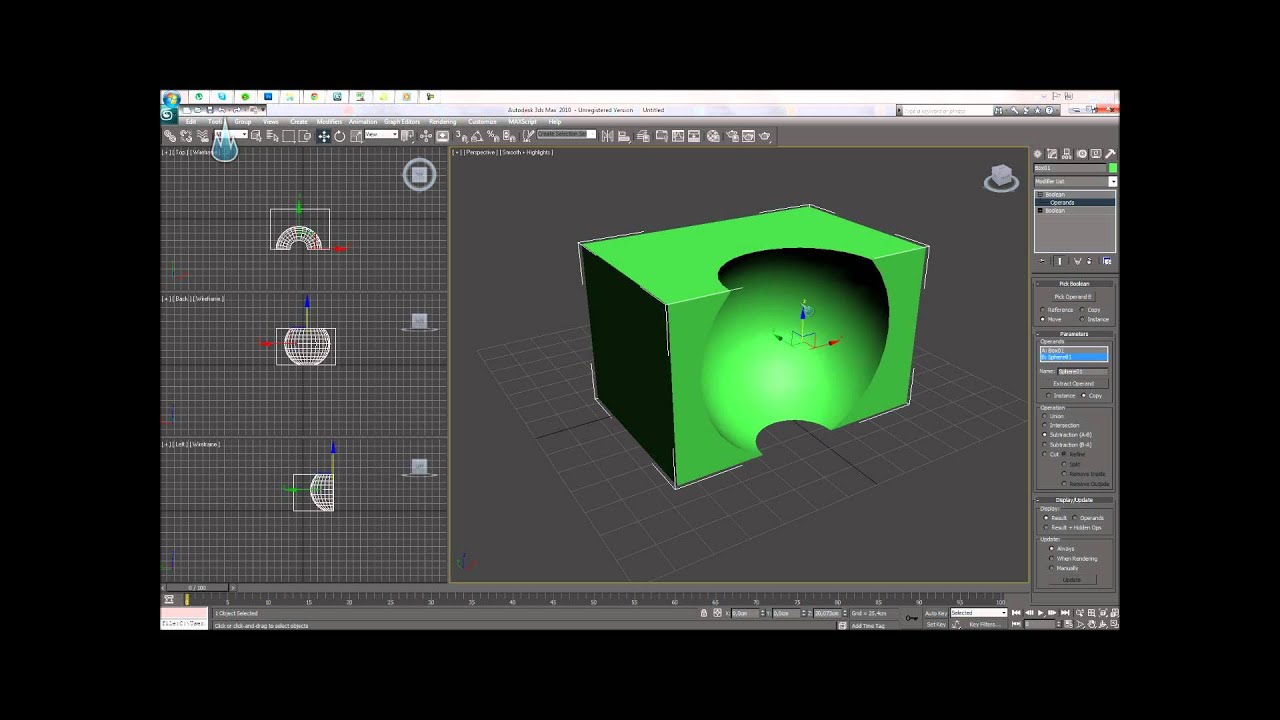The image size is (1280, 720).
Task: Open the green object color swatch
Action: click(1112, 168)
